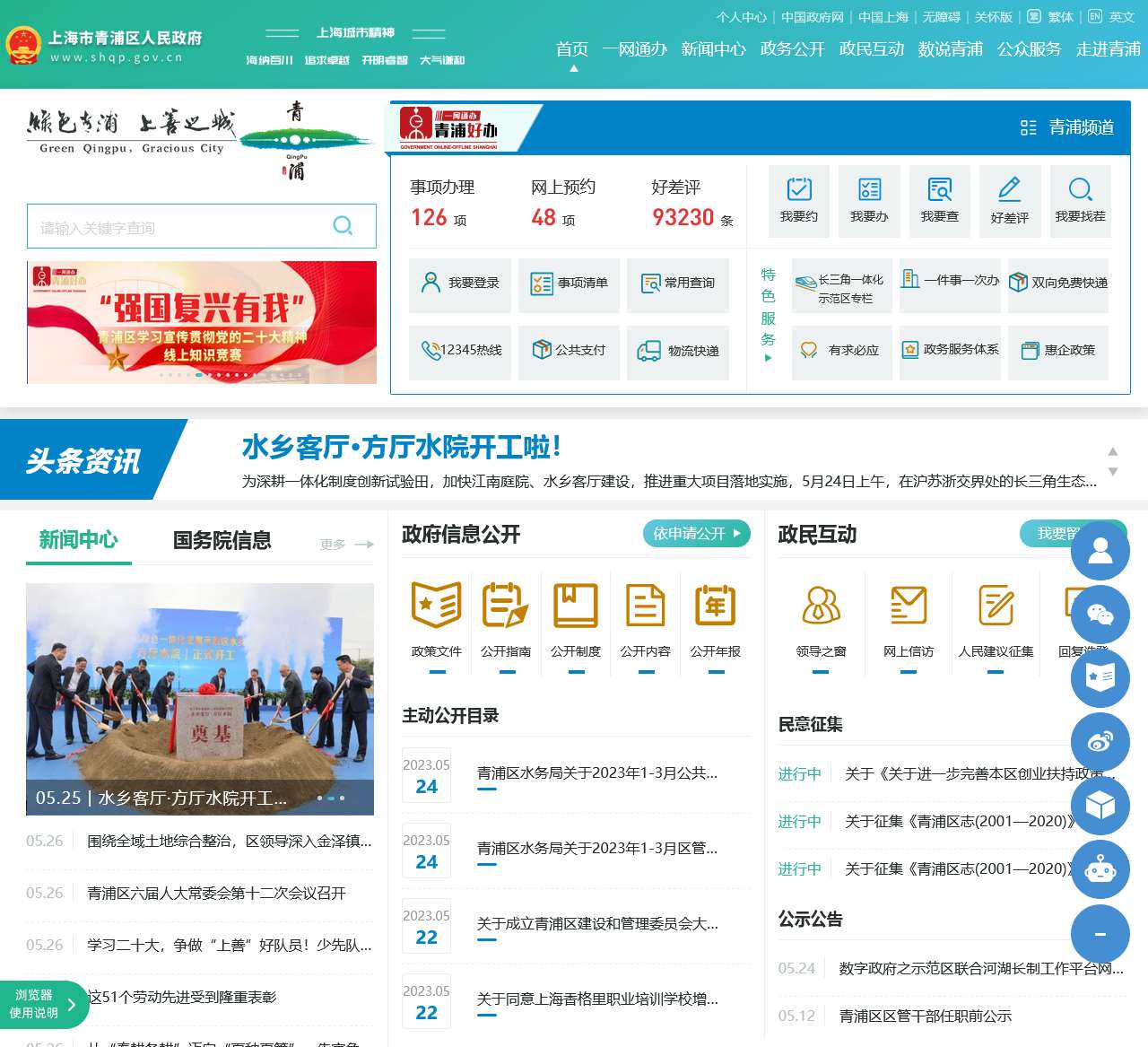This screenshot has width=1148, height=1047.
Task: Open the 政策文件 policy documents icon
Action: (x=436, y=605)
